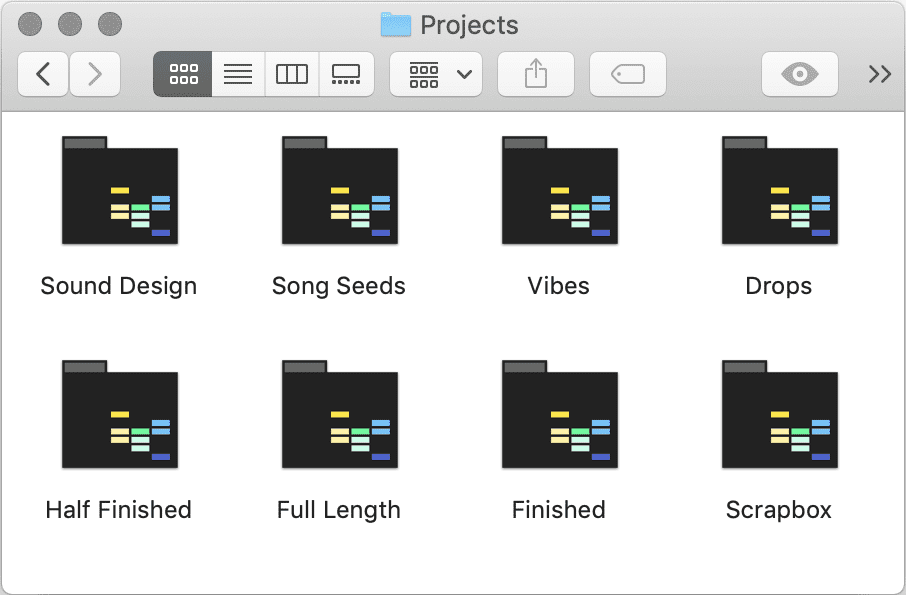This screenshot has width=906, height=595.
Task: Switch to list view
Action: click(x=238, y=74)
